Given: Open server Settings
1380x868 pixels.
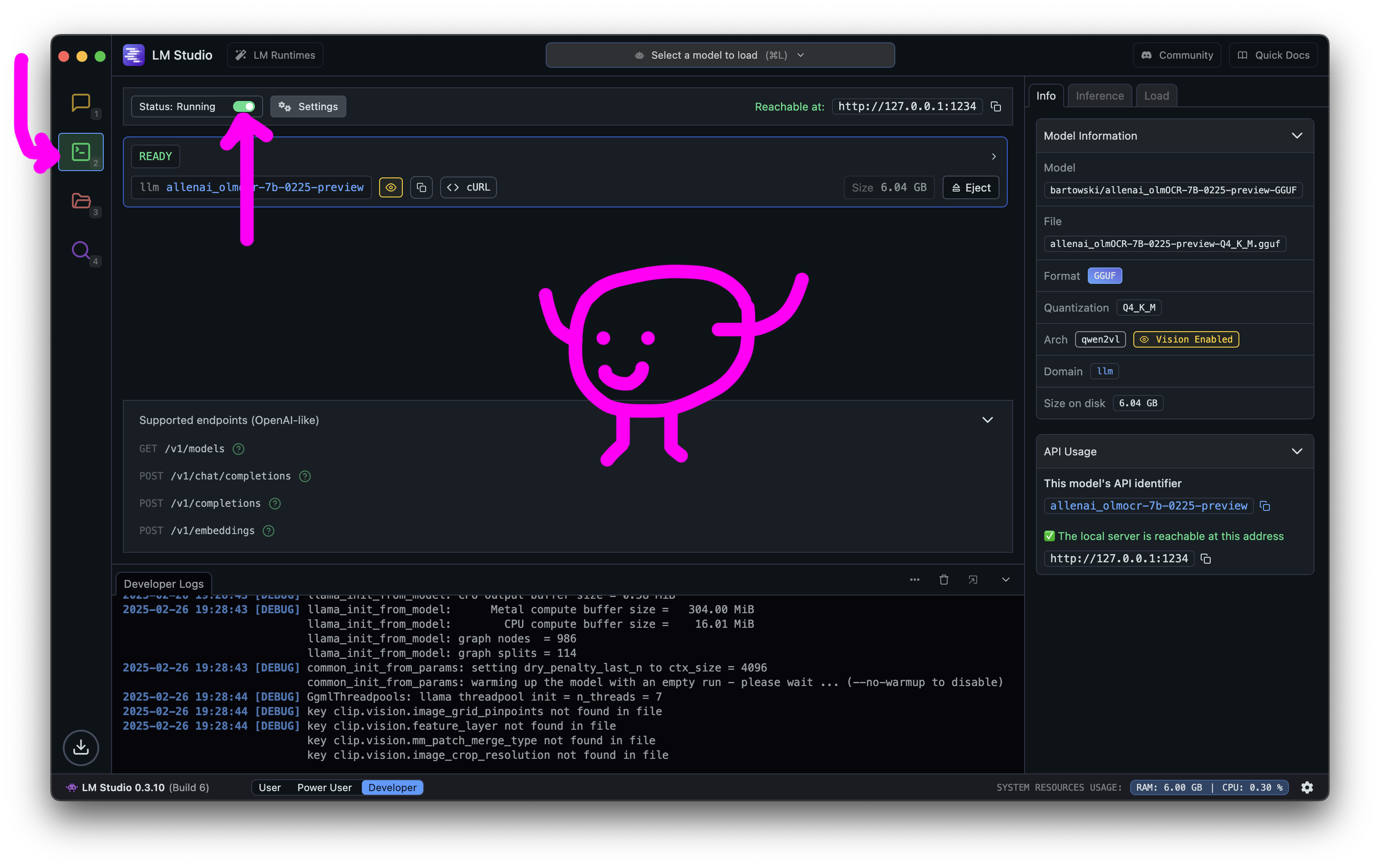Looking at the screenshot, I should click(308, 106).
